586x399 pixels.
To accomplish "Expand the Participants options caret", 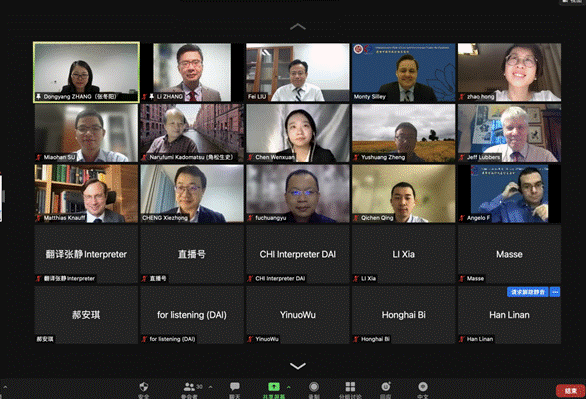I will point(210,387).
